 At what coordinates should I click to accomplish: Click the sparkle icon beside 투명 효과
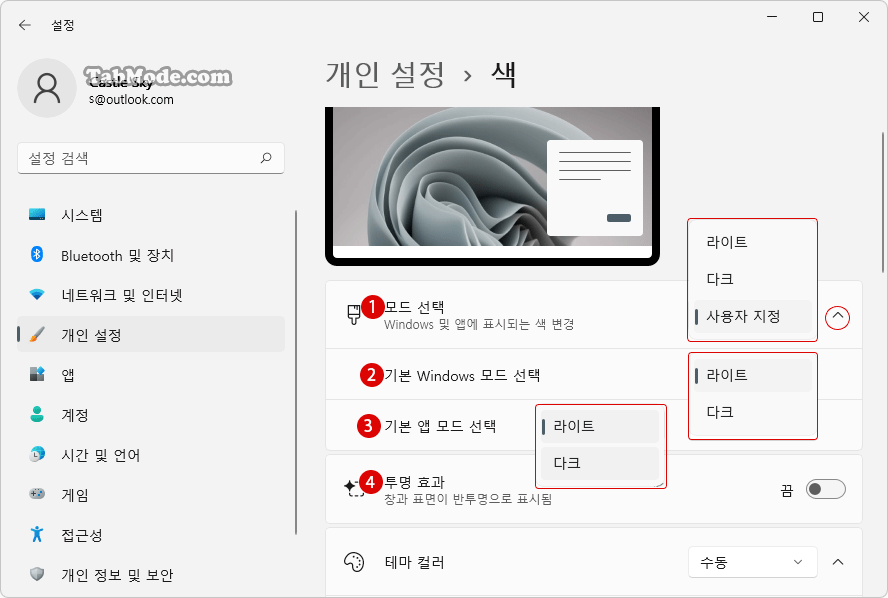click(354, 488)
